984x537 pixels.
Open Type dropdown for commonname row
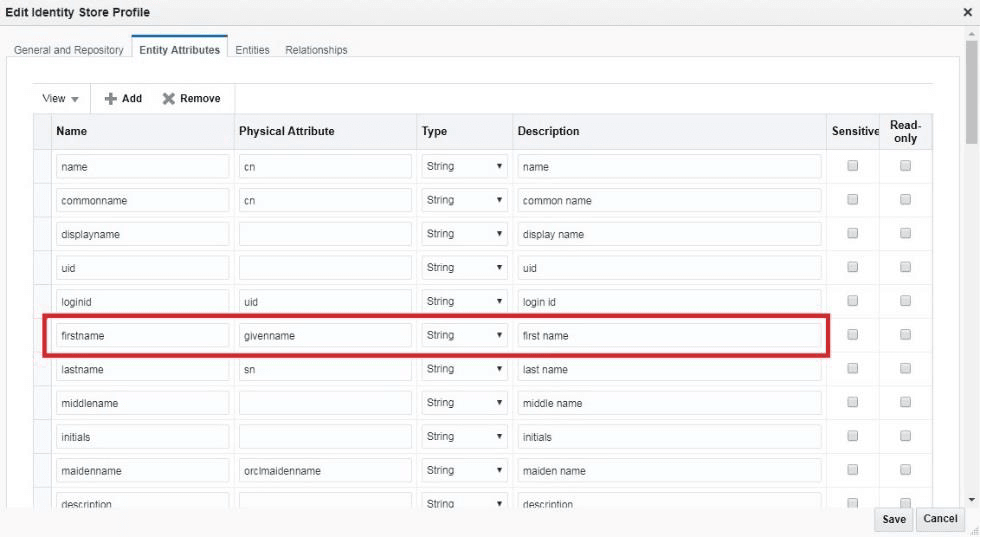(464, 200)
